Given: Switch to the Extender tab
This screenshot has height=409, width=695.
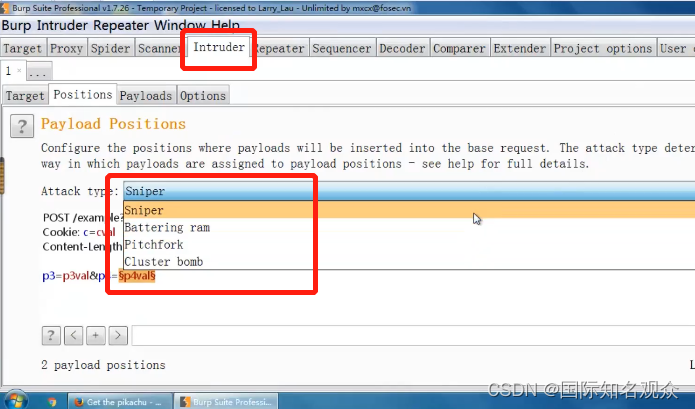Looking at the screenshot, I should click(x=519, y=48).
